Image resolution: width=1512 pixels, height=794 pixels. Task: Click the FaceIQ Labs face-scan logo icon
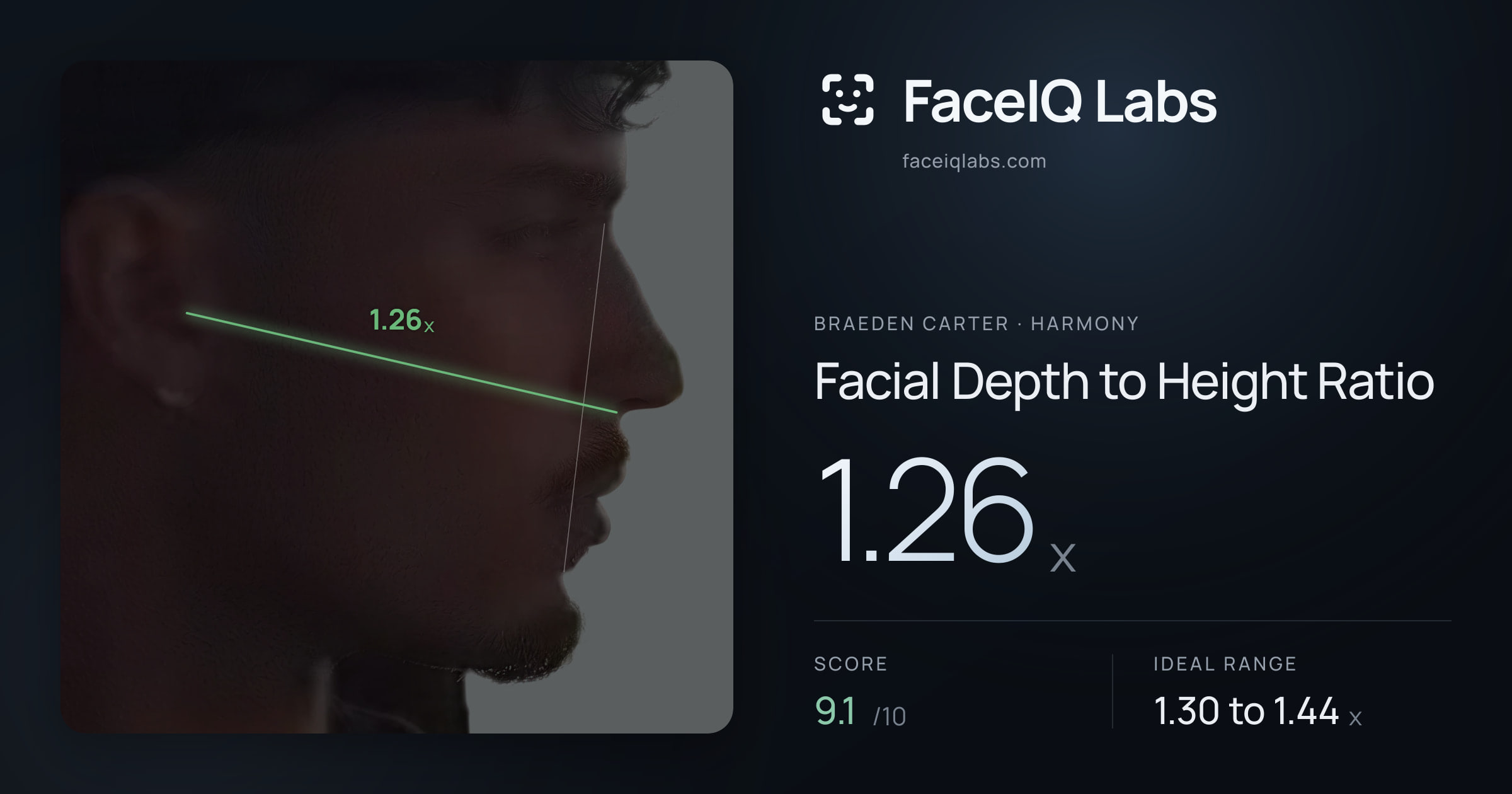coord(847,100)
